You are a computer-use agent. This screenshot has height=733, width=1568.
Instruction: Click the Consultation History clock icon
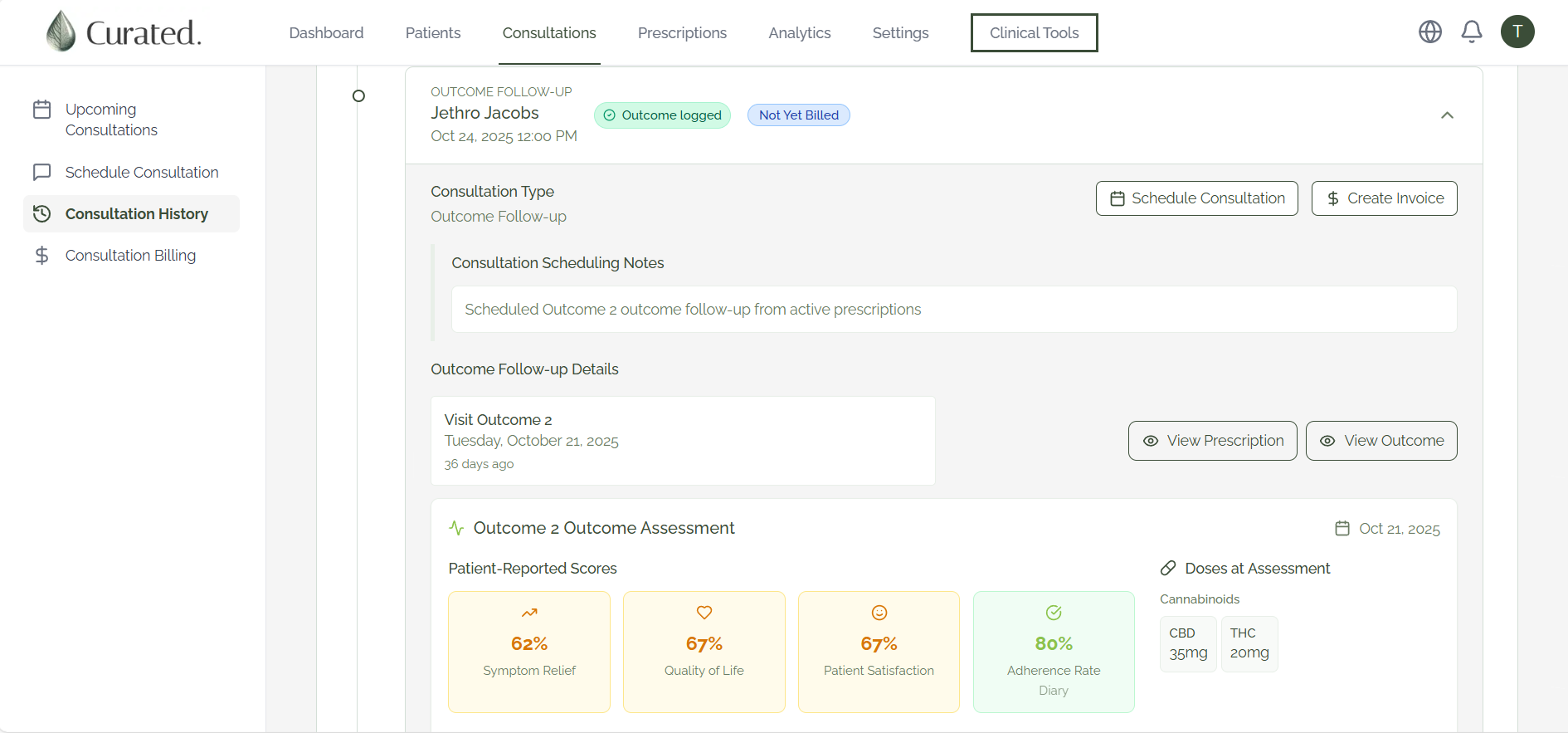coord(42,213)
